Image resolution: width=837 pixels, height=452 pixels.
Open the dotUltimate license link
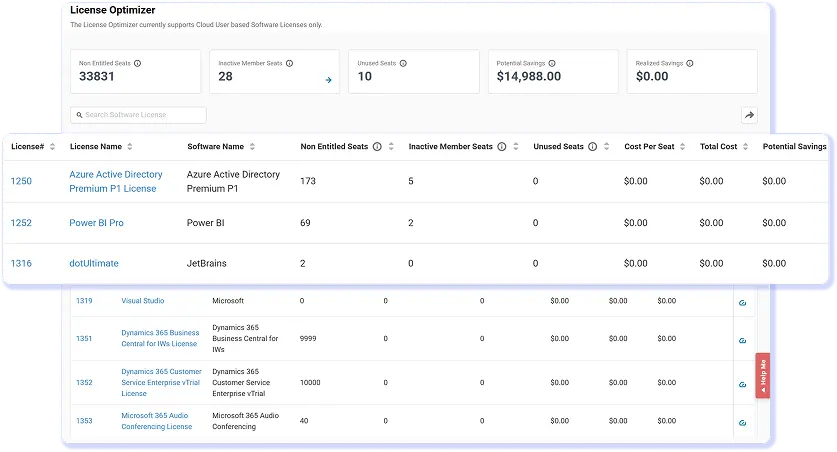point(94,264)
